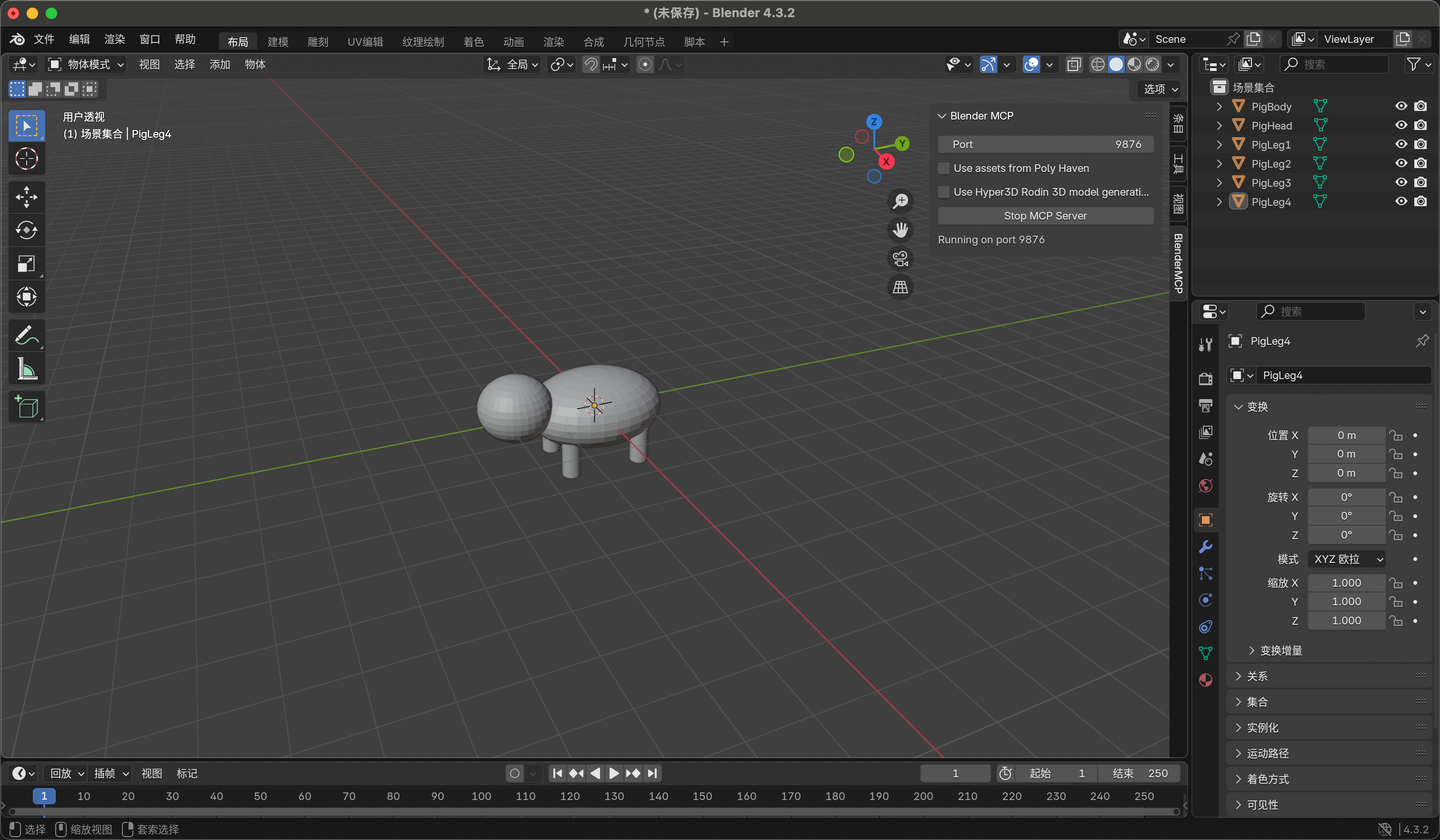1440x840 pixels.
Task: Open the Material properties tab
Action: tap(1206, 680)
